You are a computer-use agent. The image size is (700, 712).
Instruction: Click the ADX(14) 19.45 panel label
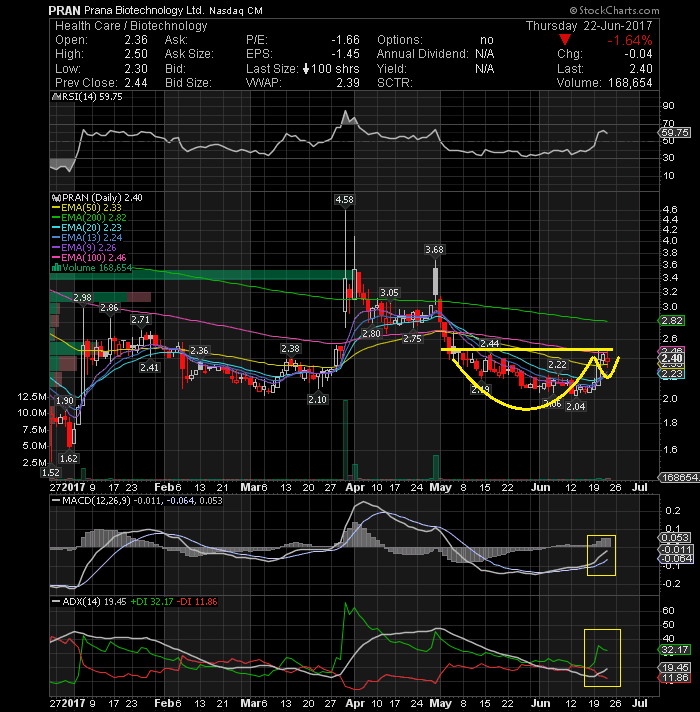pyautogui.click(x=94, y=602)
